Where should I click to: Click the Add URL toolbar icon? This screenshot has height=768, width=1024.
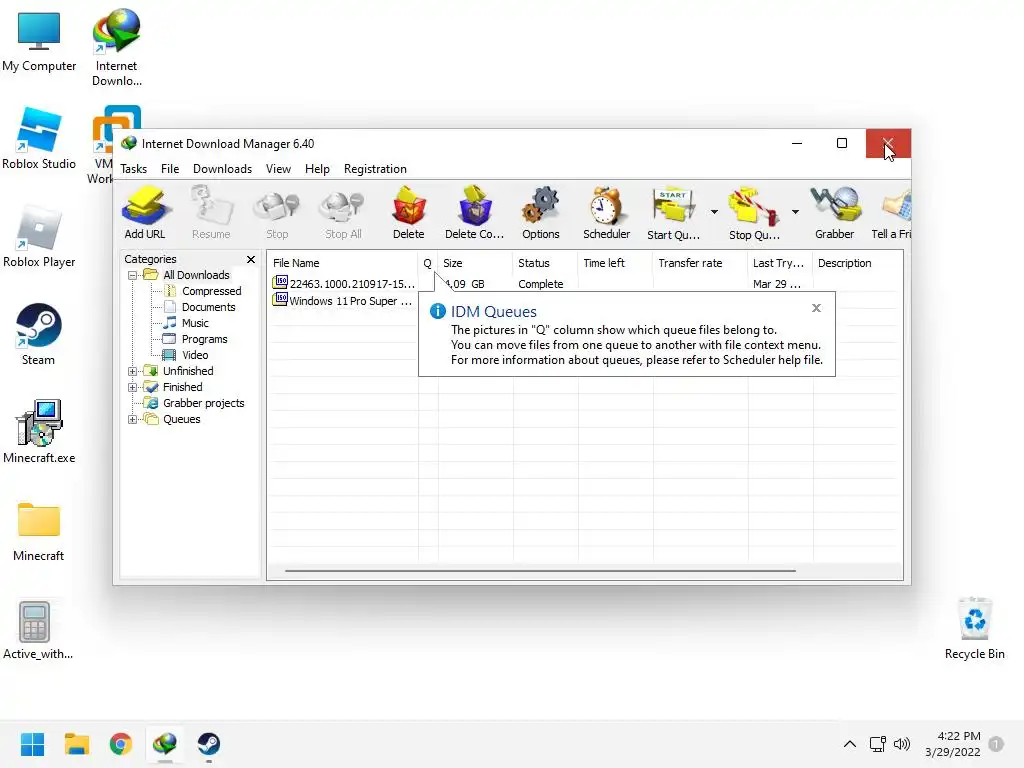pos(145,213)
